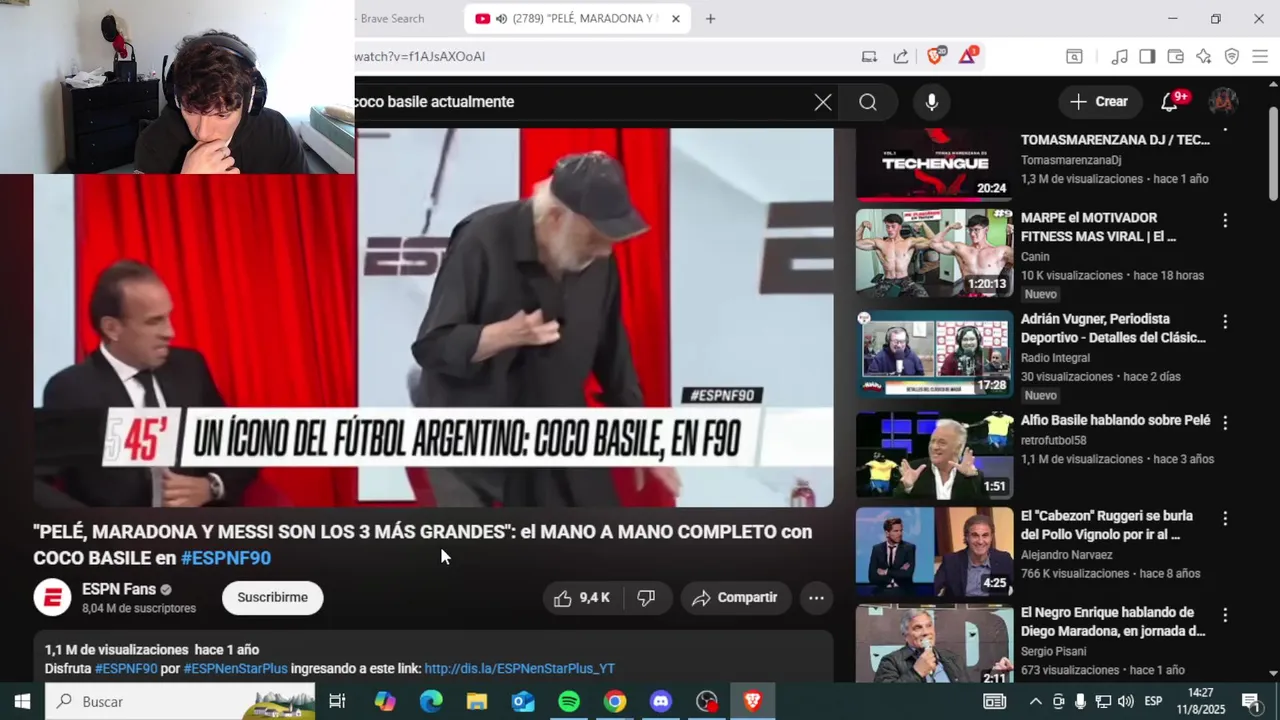The image size is (1280, 720).
Task: Click the Brave Shields lion icon in the address bar
Action: (x=935, y=56)
